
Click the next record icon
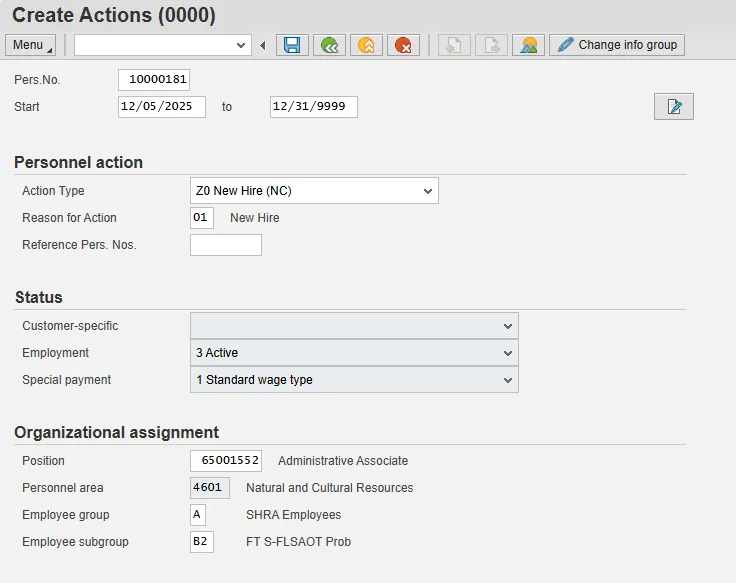(x=491, y=45)
